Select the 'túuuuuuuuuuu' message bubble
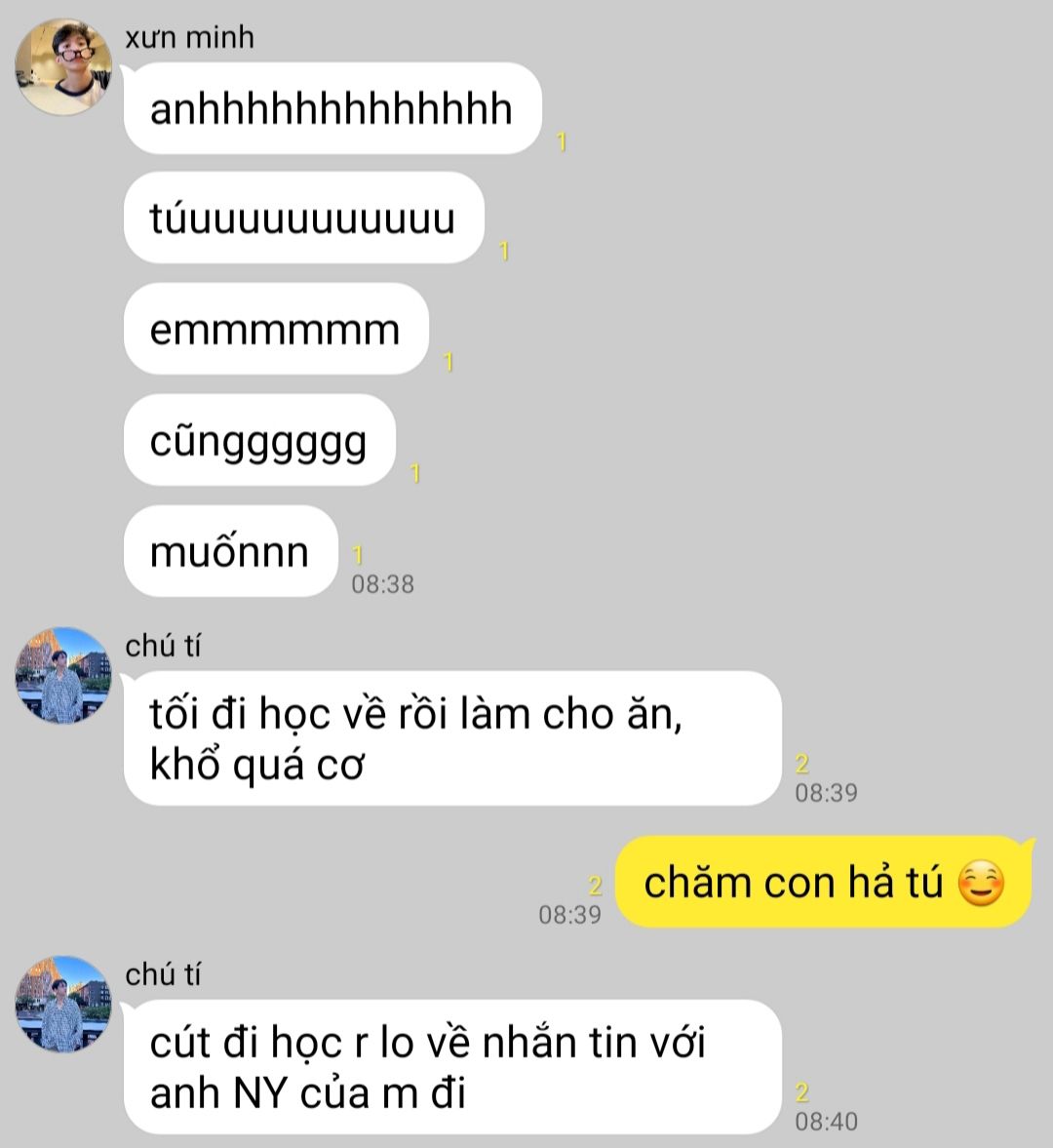The height and width of the screenshot is (1148, 1053). [303, 218]
